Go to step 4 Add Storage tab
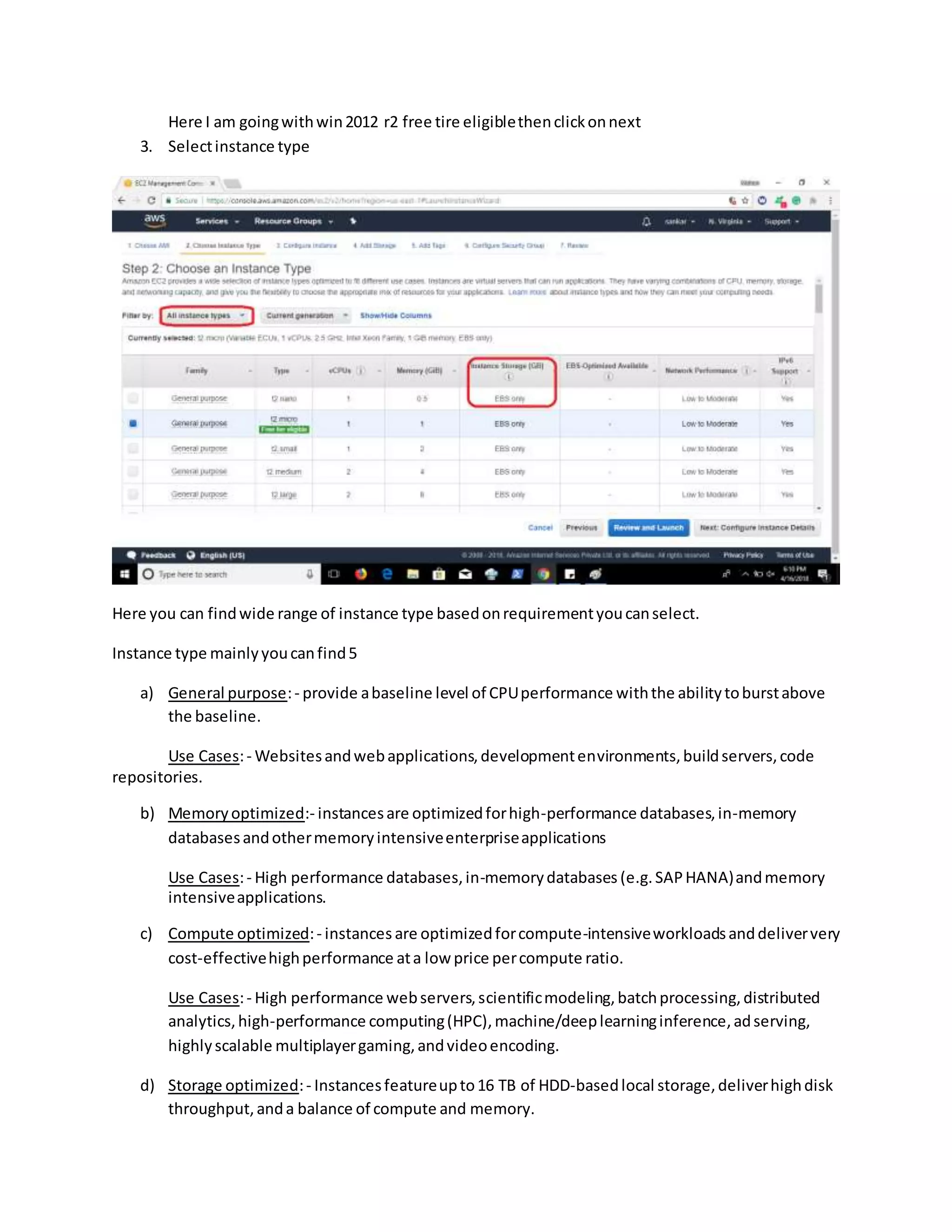This screenshot has width=952, height=1232. pyautogui.click(x=375, y=245)
